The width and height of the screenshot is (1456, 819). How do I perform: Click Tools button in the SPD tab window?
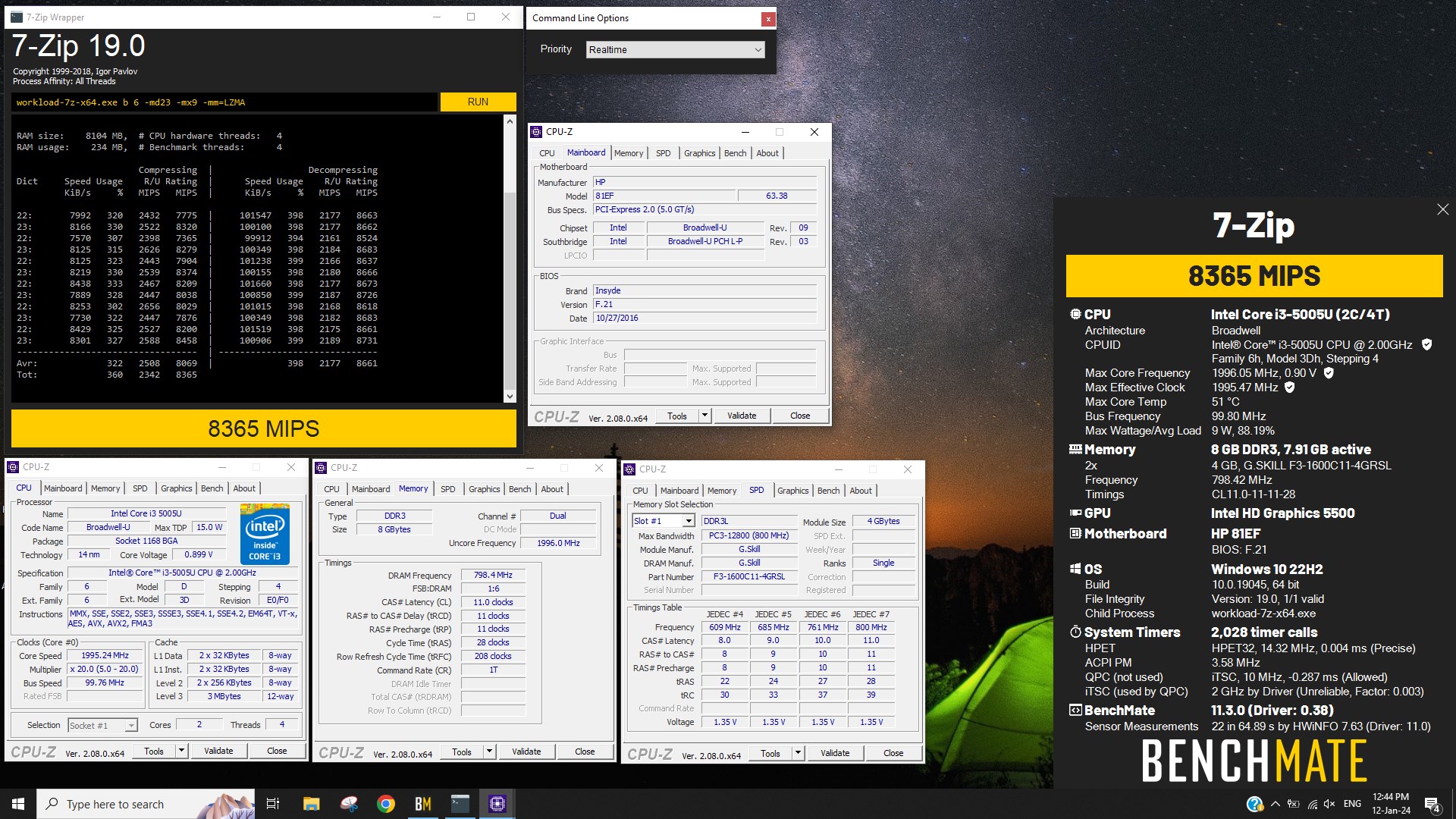[770, 753]
